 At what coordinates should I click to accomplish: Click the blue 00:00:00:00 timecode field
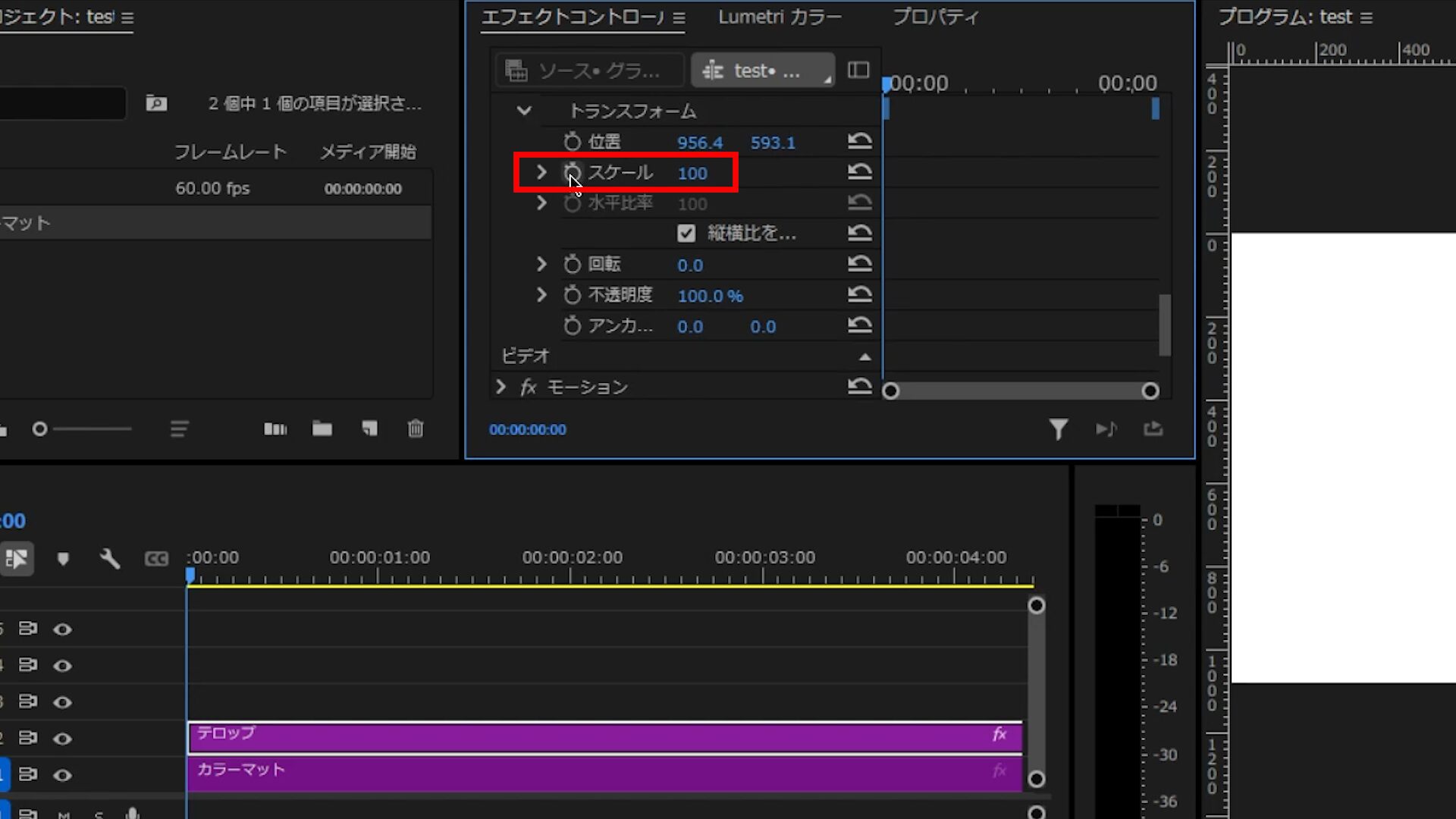coord(527,429)
